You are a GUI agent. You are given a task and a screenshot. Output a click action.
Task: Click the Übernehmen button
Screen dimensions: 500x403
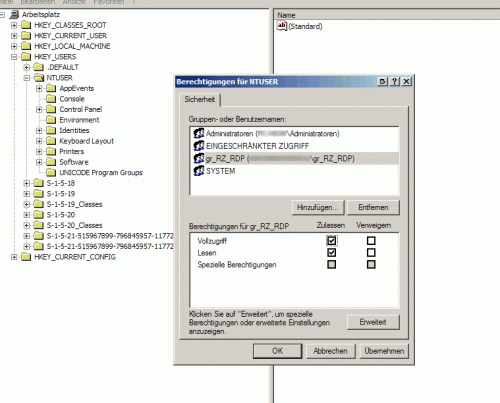pyautogui.click(x=384, y=351)
